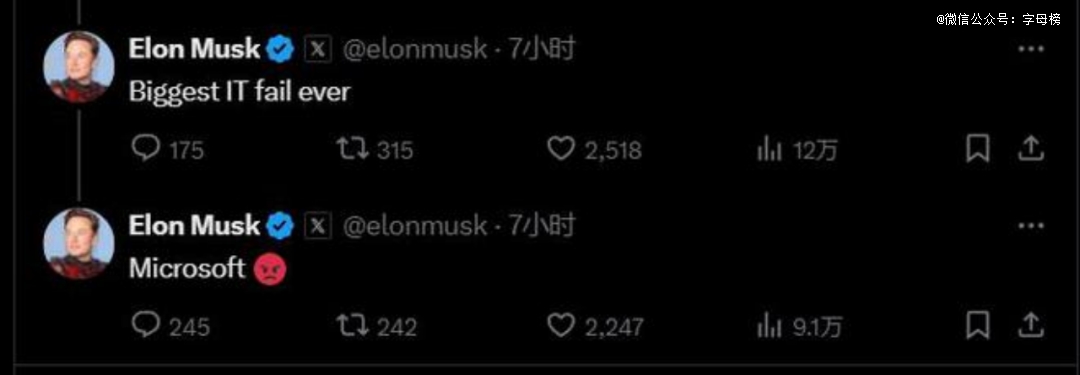This screenshot has width=1080, height=375.
Task: Bookmark the "Biggest IT fail ever" tweet
Action: click(977, 148)
